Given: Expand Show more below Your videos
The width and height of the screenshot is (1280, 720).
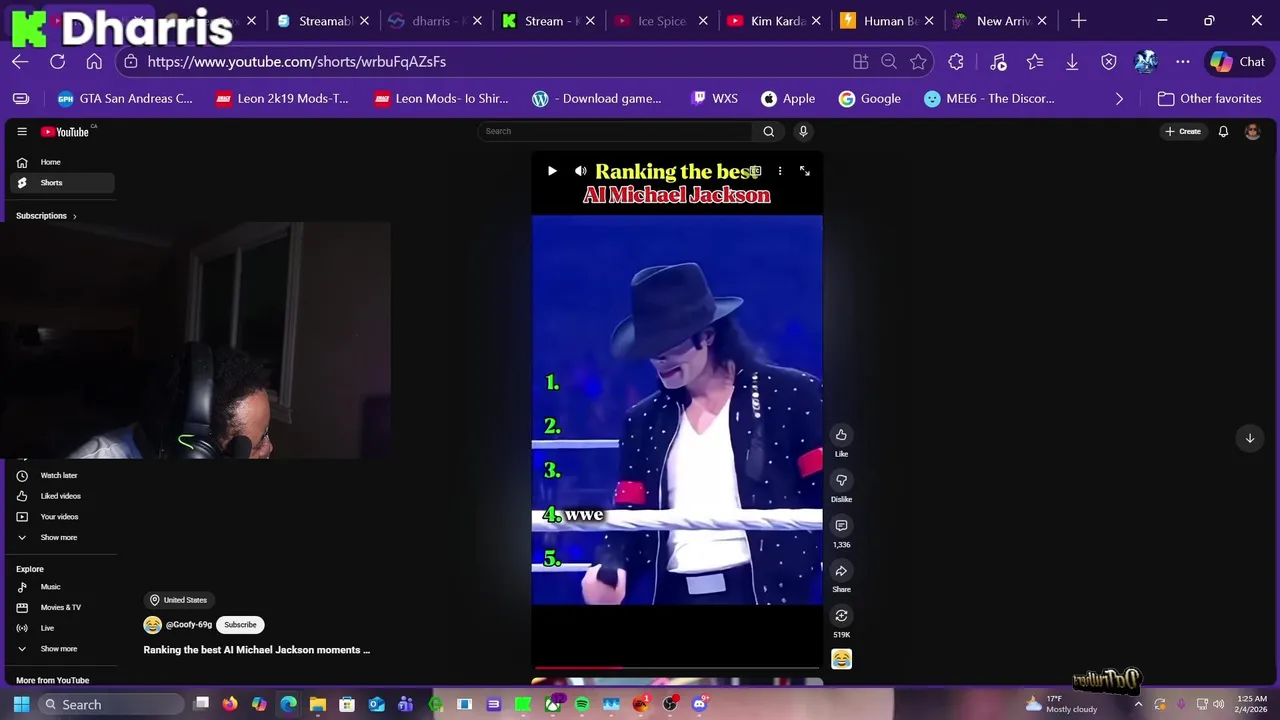Looking at the screenshot, I should 62,537.
